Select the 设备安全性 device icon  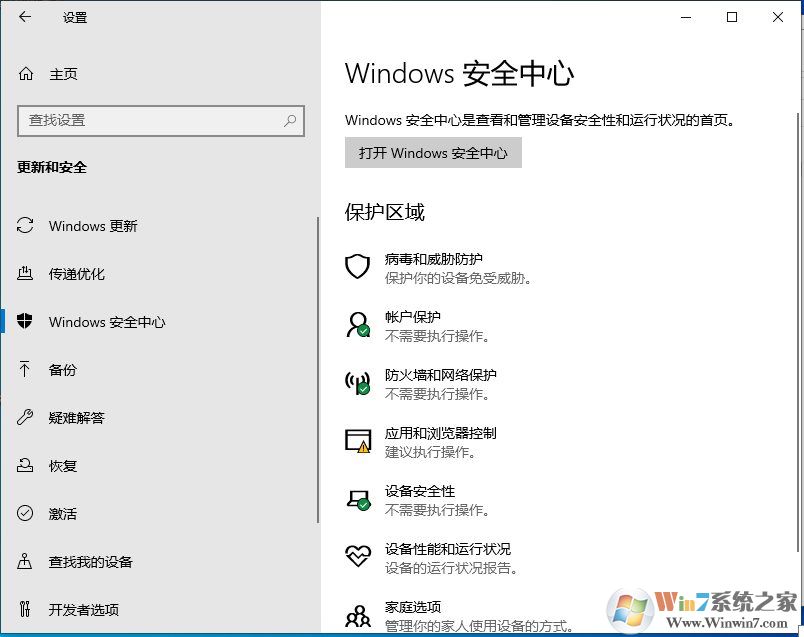click(x=357, y=499)
